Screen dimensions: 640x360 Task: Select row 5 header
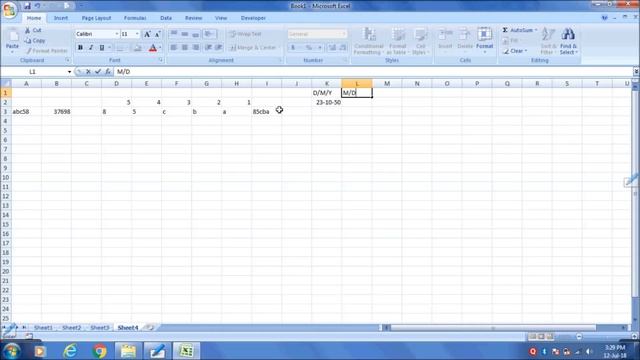coord(6,131)
